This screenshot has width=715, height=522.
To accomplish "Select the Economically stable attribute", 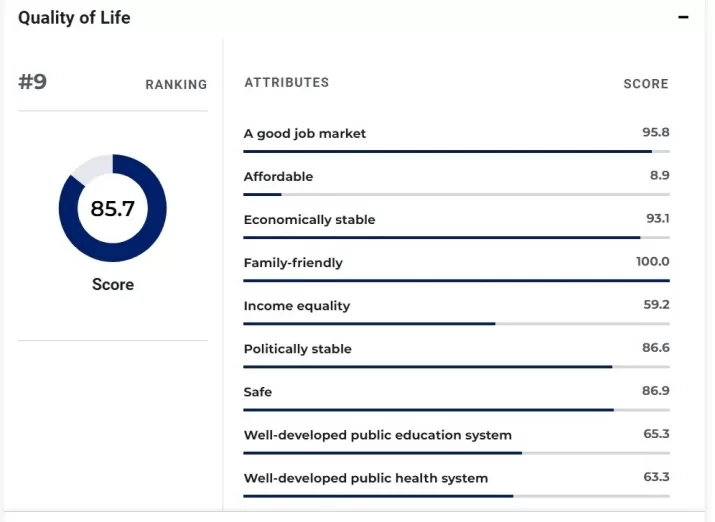I will point(309,219).
